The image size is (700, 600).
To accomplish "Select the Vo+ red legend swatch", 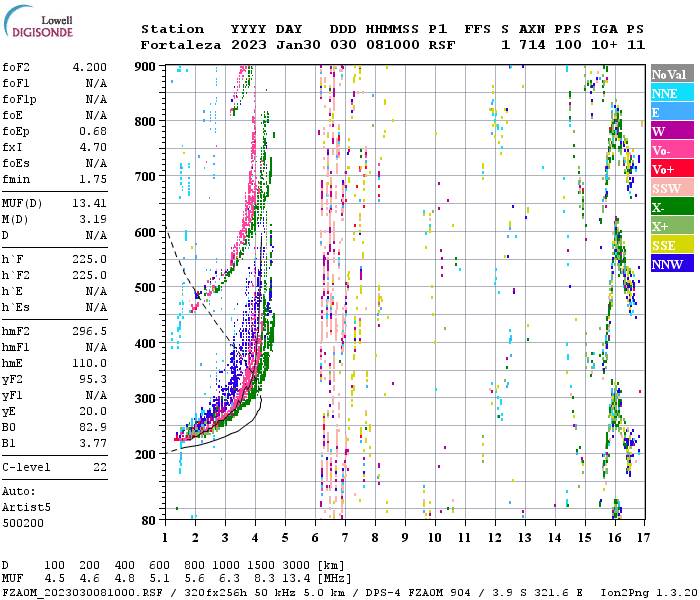I will coord(672,169).
